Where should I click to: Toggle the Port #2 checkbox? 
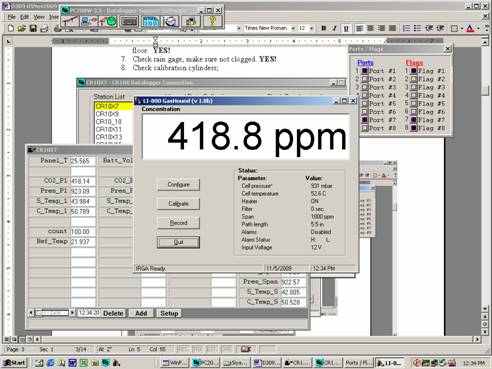click(x=365, y=79)
